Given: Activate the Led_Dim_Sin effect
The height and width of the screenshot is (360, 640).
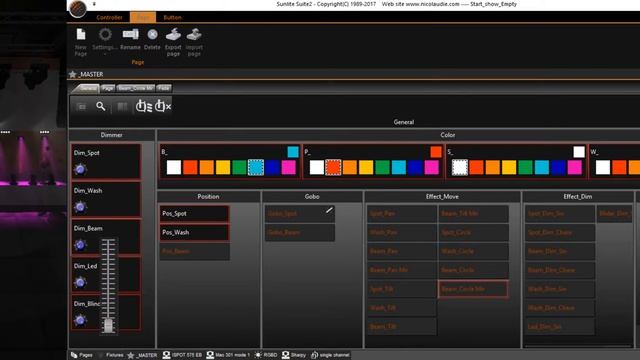Looking at the screenshot, I should [560, 327].
